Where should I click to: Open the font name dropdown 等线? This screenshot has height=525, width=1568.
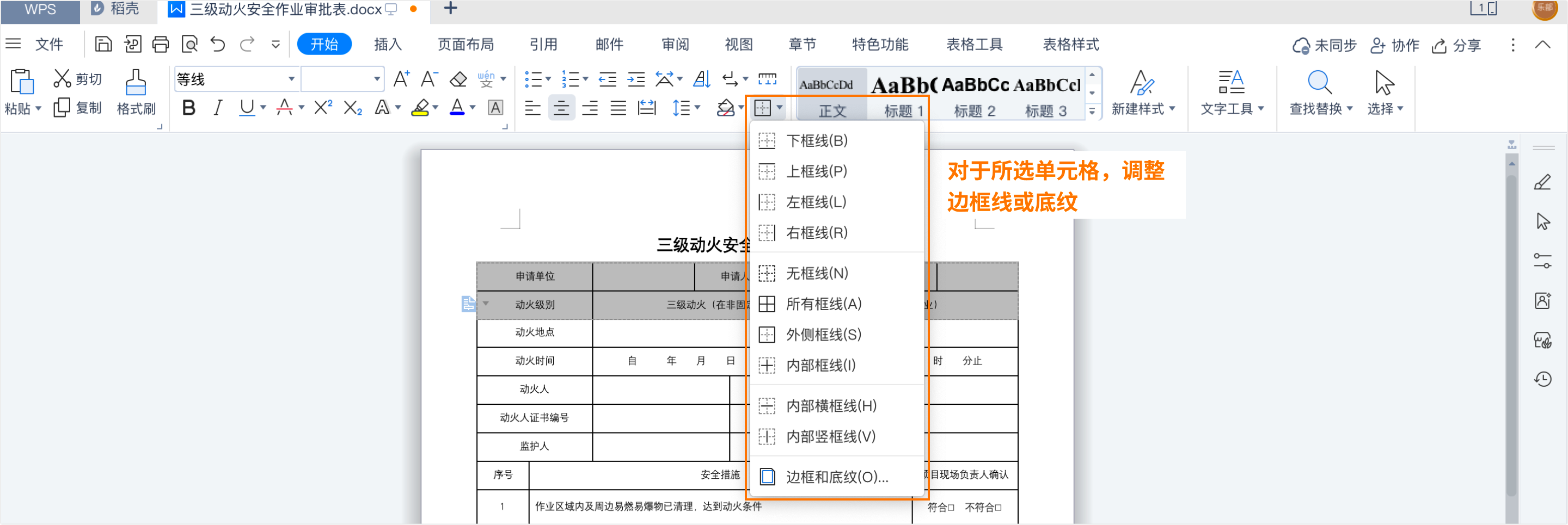click(x=292, y=79)
